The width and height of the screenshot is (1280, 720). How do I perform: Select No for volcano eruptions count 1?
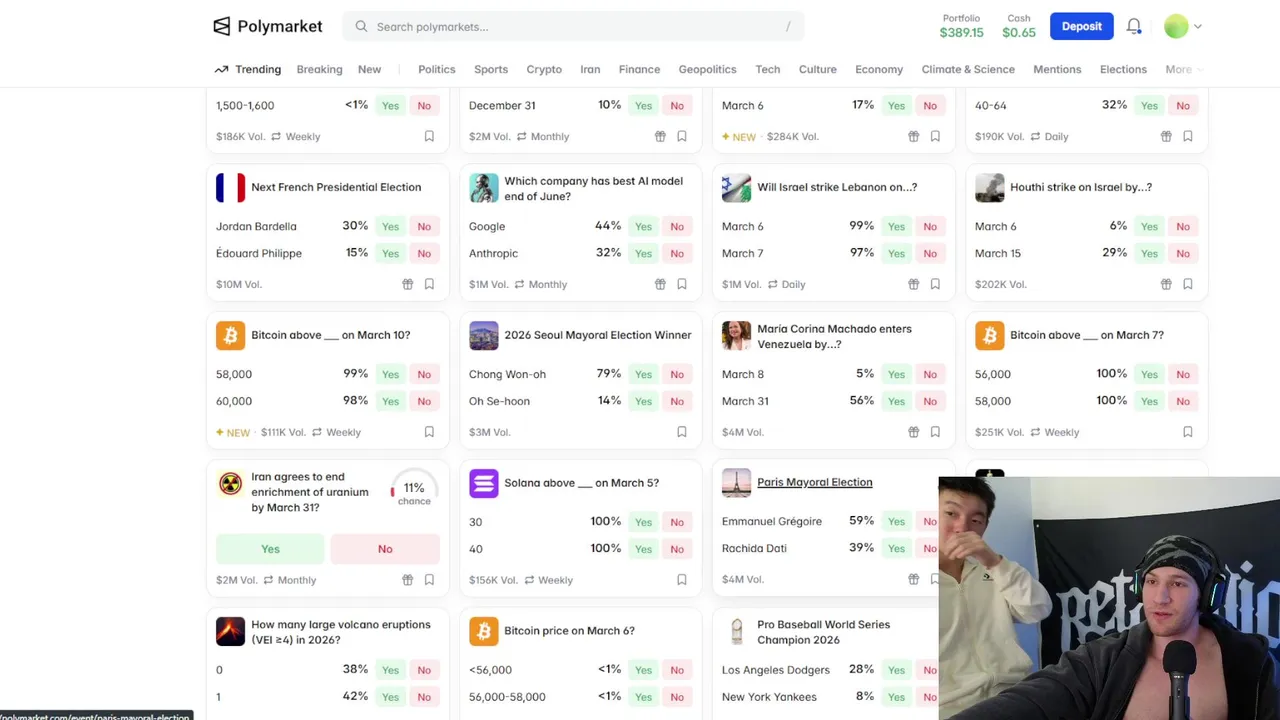tap(424, 697)
